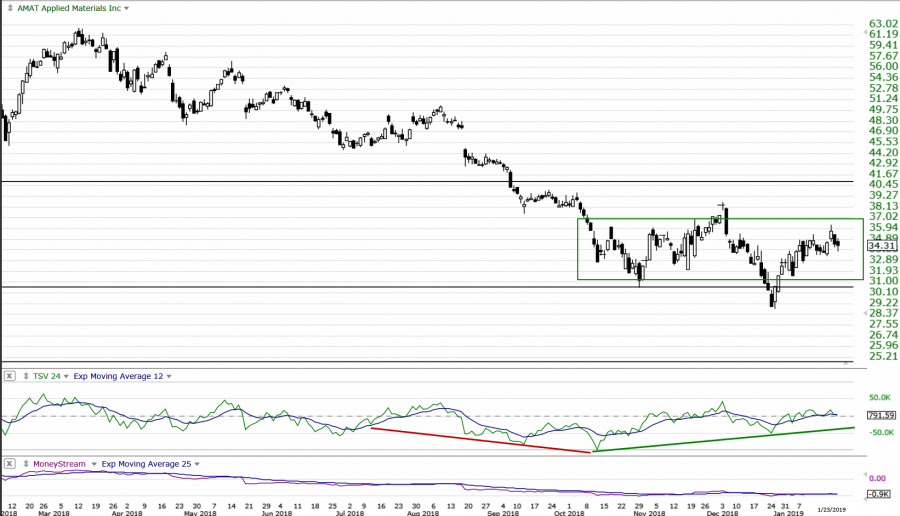Screen dimensions: 900x516
Task: Click the 56.00 price scale label
Action: pyautogui.click(x=883, y=67)
